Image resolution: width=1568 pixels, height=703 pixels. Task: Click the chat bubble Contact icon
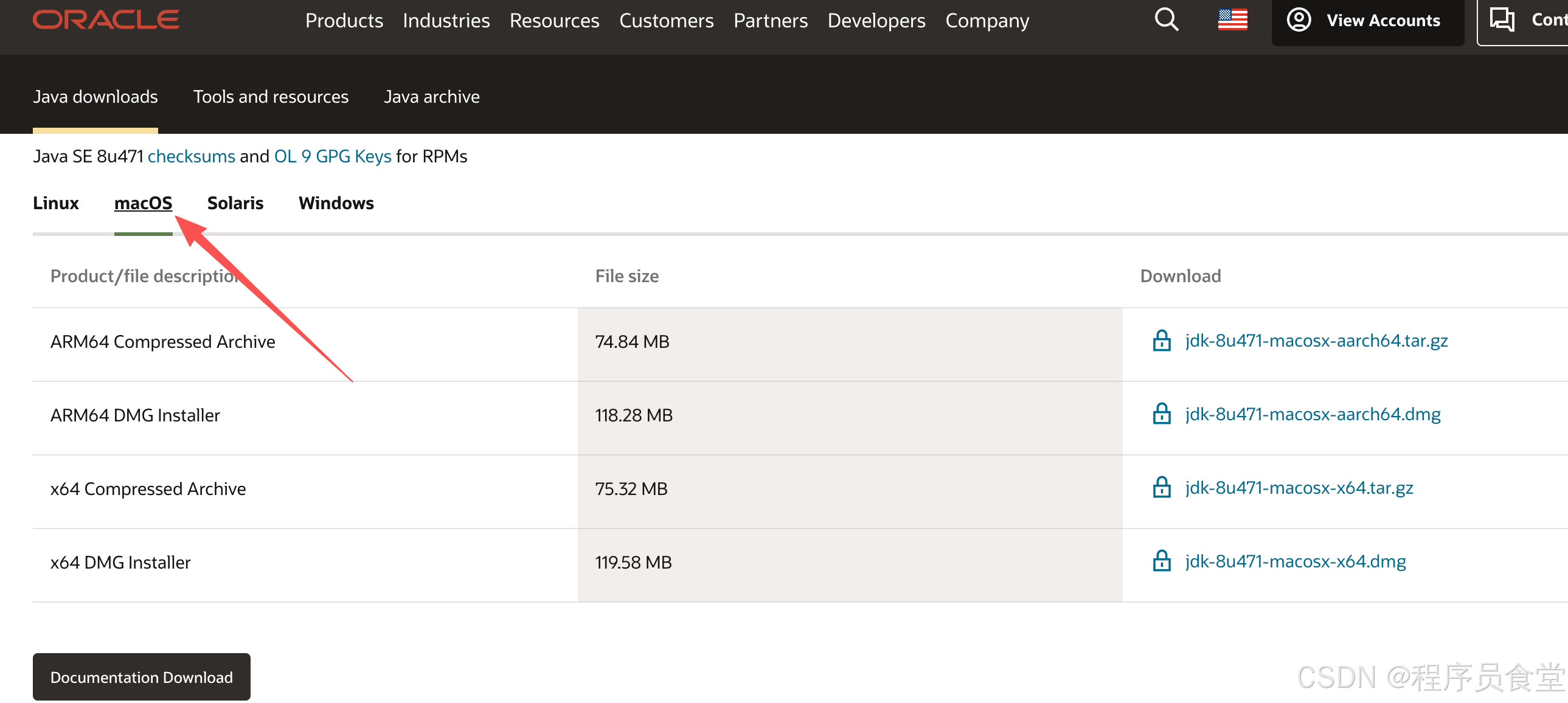[x=1501, y=19]
